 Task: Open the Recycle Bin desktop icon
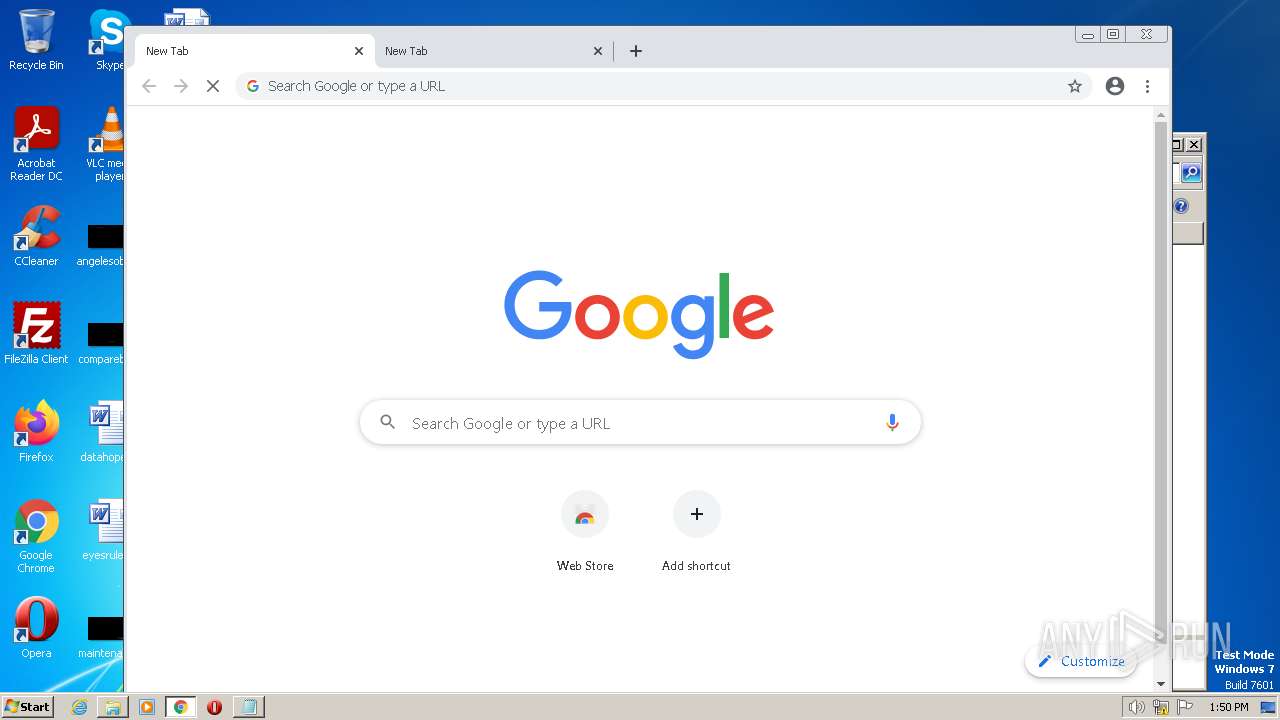36,40
